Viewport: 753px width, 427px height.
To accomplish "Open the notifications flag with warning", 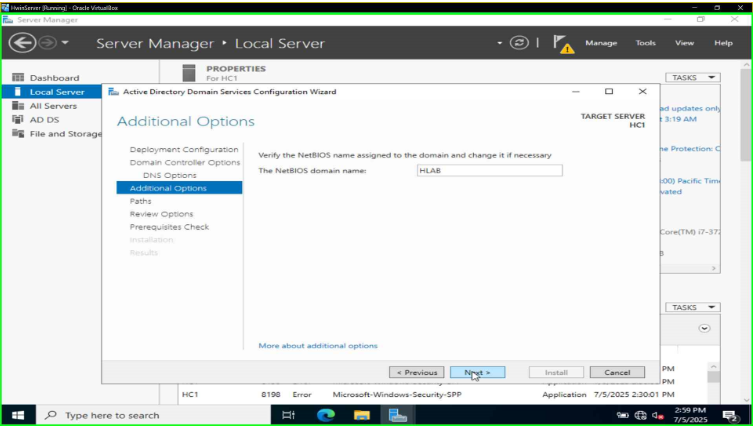I will pyautogui.click(x=563, y=44).
